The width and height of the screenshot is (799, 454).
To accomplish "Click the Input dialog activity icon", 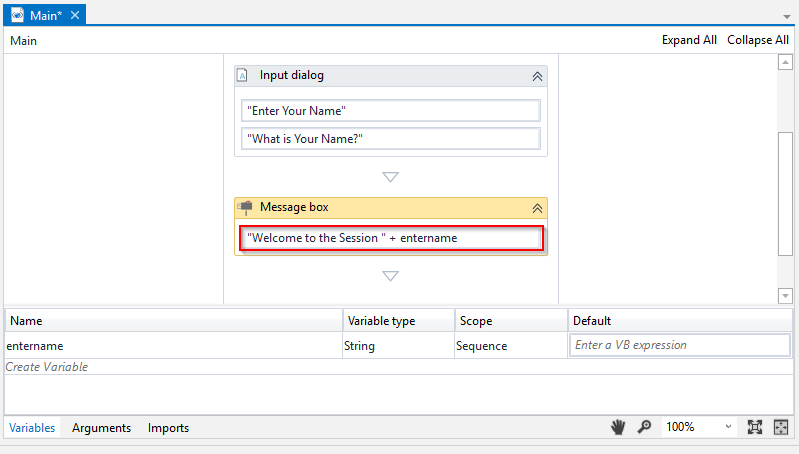I will click(243, 75).
